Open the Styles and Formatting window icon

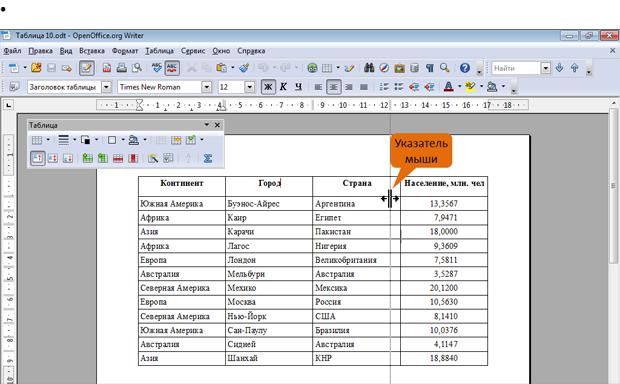(14, 87)
